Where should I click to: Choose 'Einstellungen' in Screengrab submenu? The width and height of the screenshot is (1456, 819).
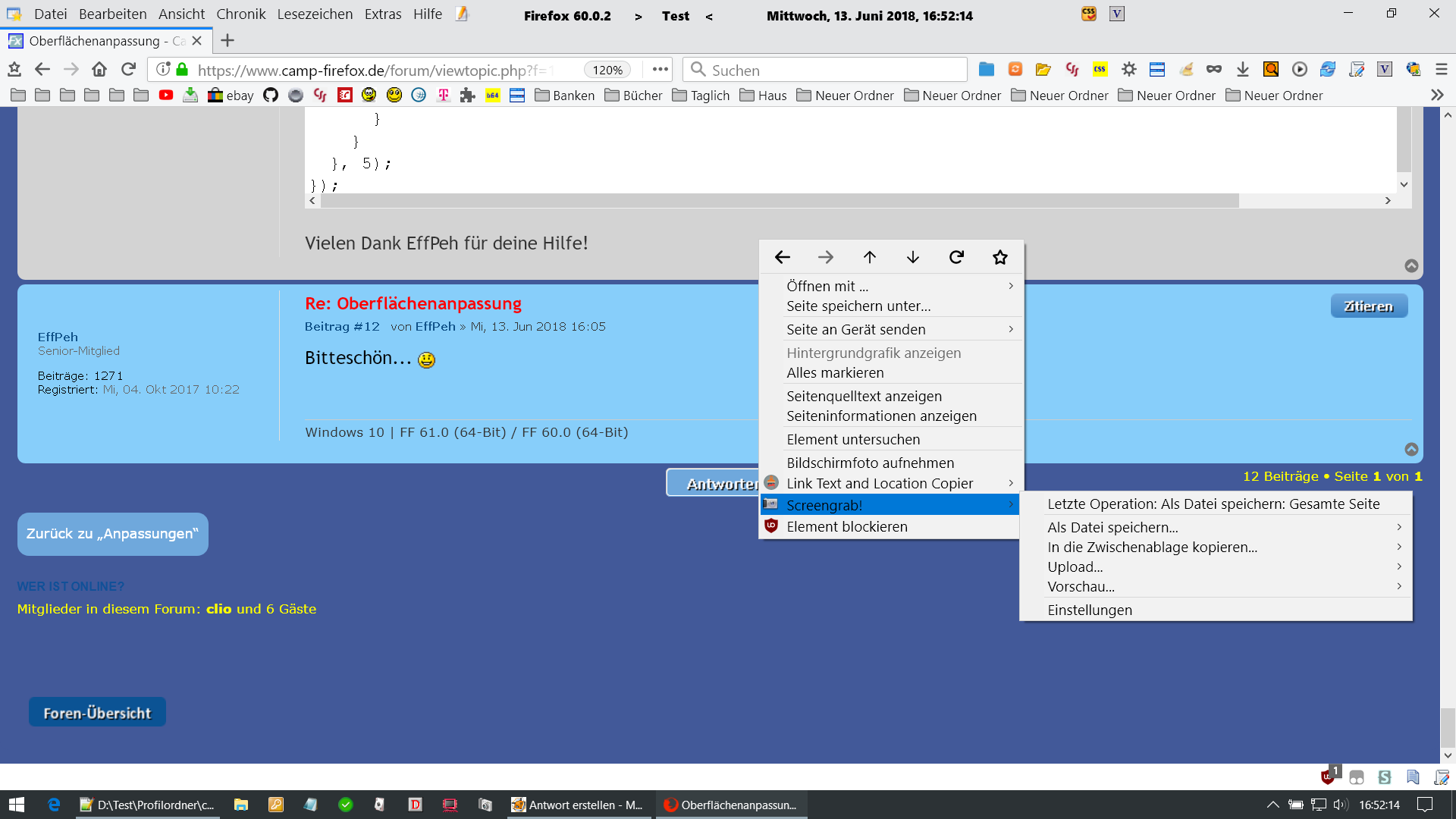[x=1089, y=610]
